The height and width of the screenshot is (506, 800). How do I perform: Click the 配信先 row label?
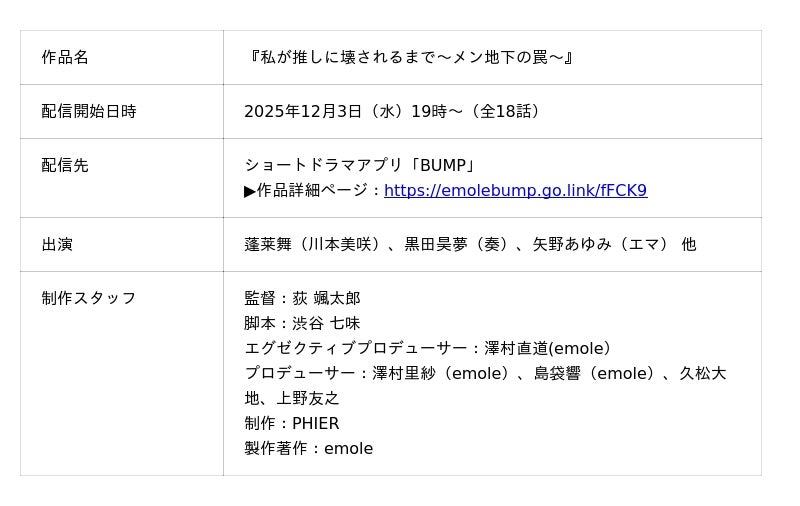pos(65,165)
